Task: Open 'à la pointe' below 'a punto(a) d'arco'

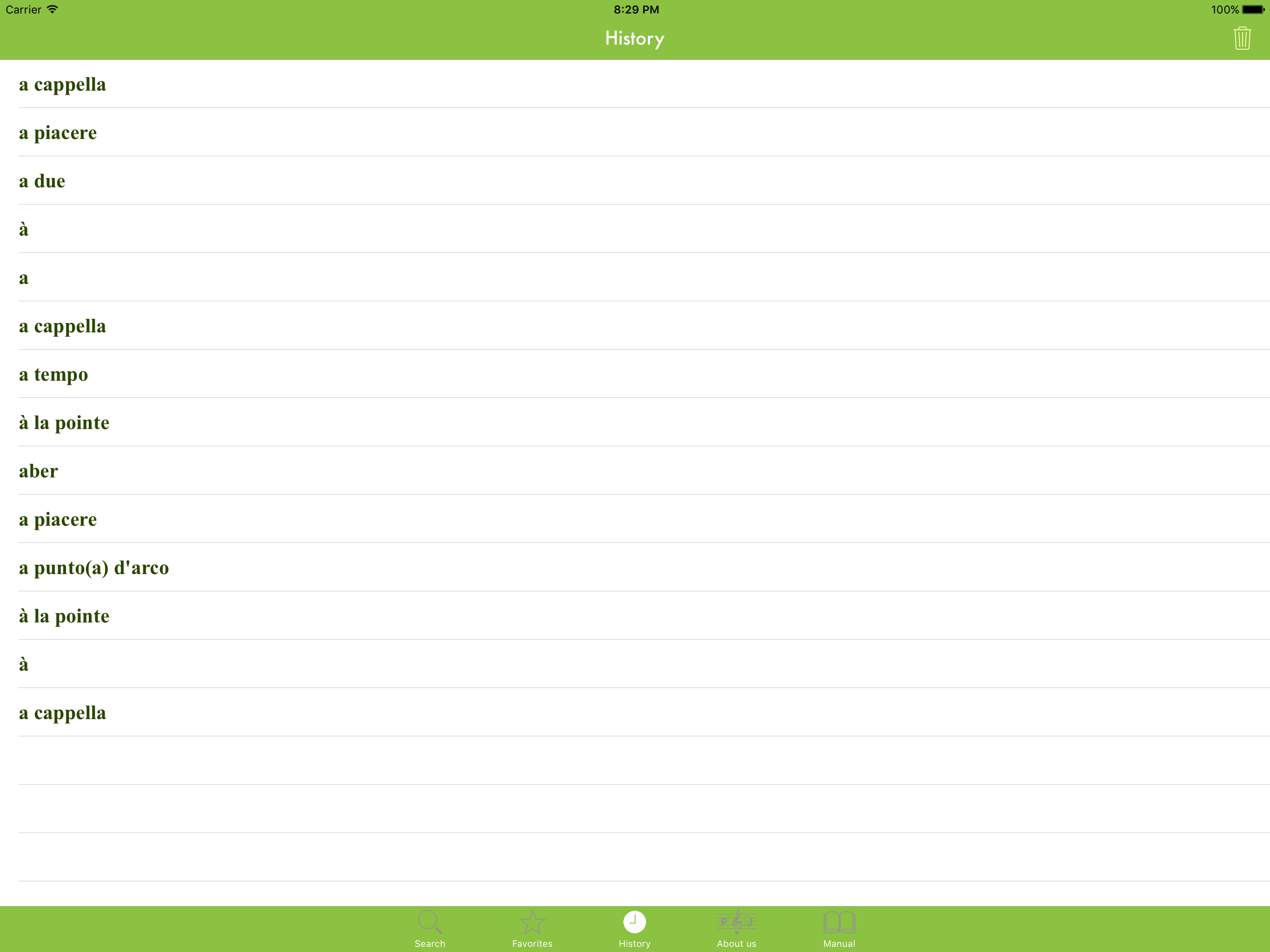Action: coord(635,615)
